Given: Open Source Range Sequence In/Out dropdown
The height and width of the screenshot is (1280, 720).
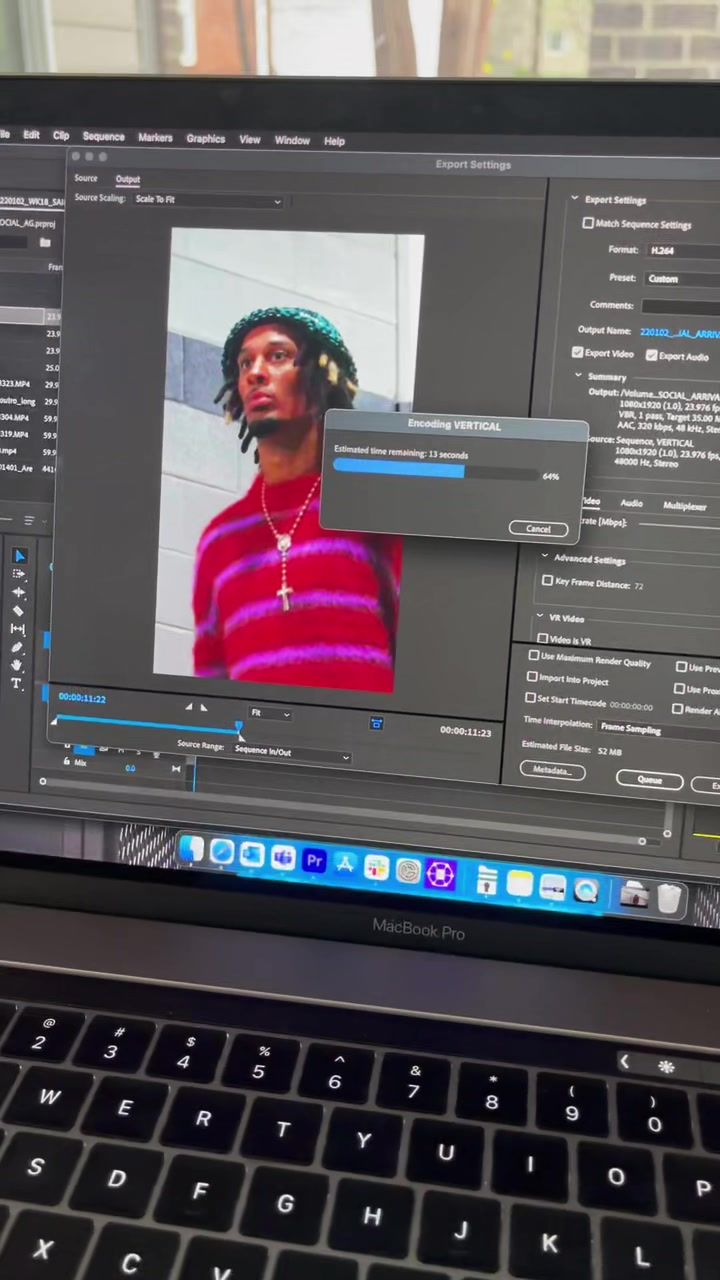Looking at the screenshot, I should coord(291,753).
